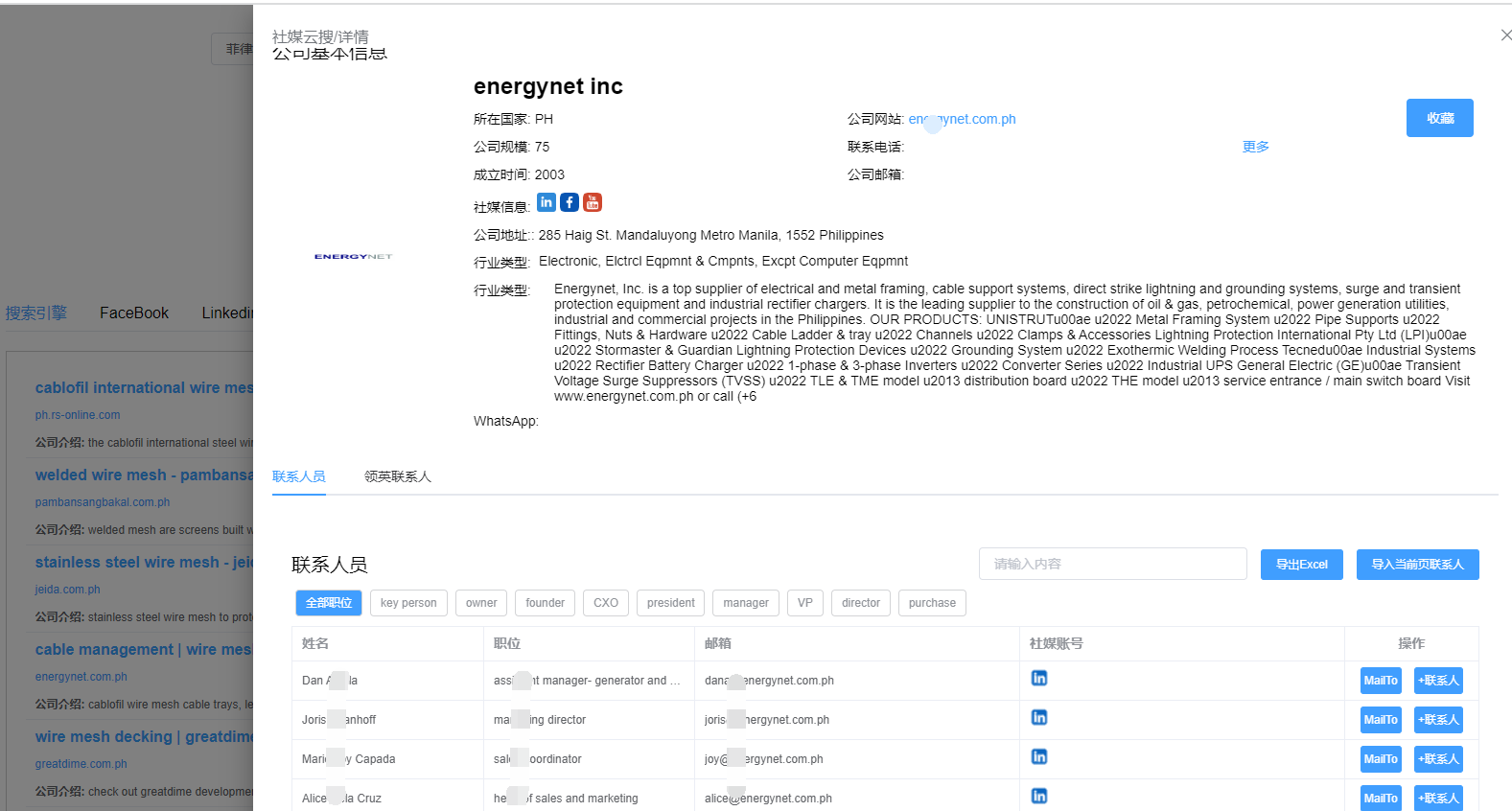Click the energynet.com.ph link in background results
Viewport: 1512px width, 811px height.
point(81,677)
